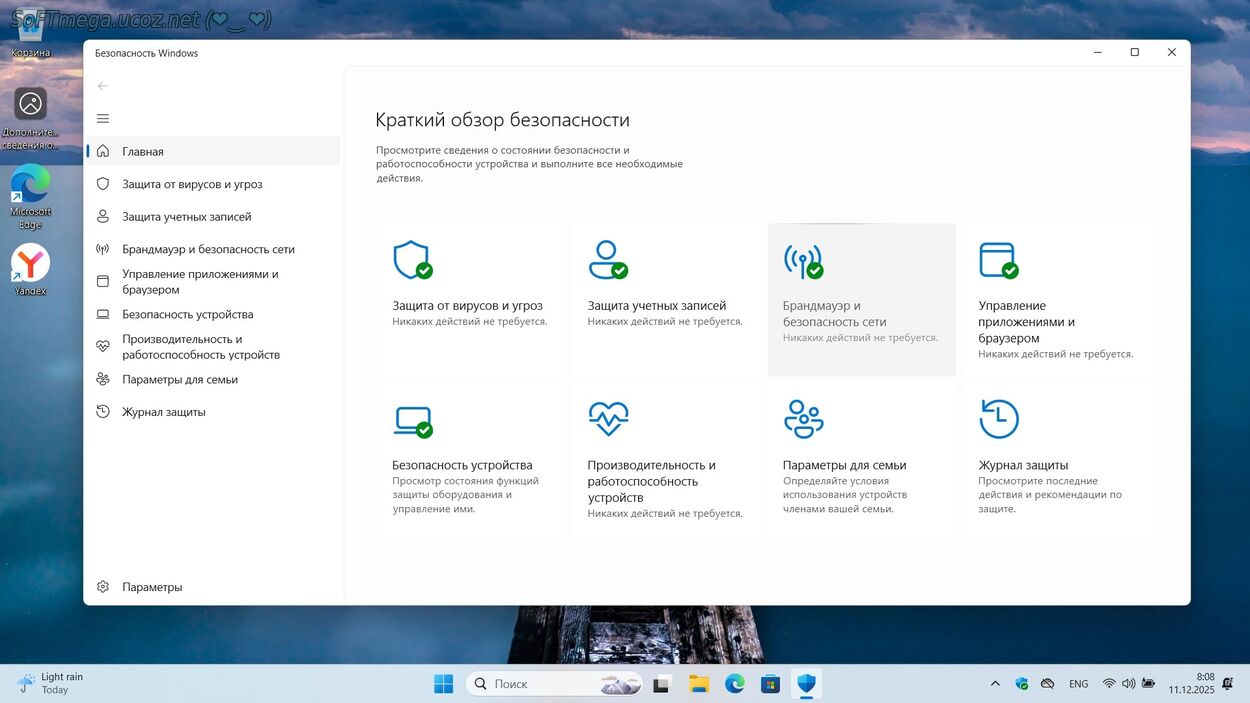Go to 'Брандмауэр и безопасность сети' in sidebar

click(208, 249)
